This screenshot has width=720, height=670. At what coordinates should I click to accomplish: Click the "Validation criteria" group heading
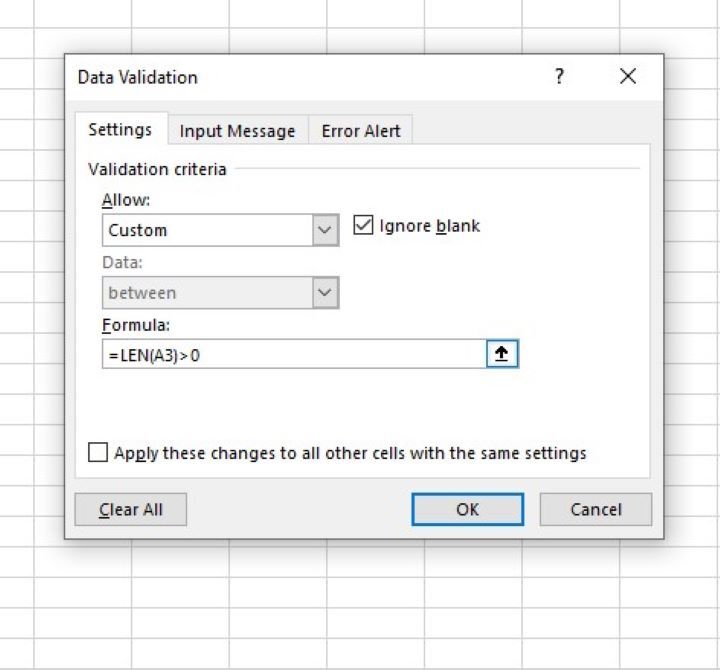click(x=157, y=169)
